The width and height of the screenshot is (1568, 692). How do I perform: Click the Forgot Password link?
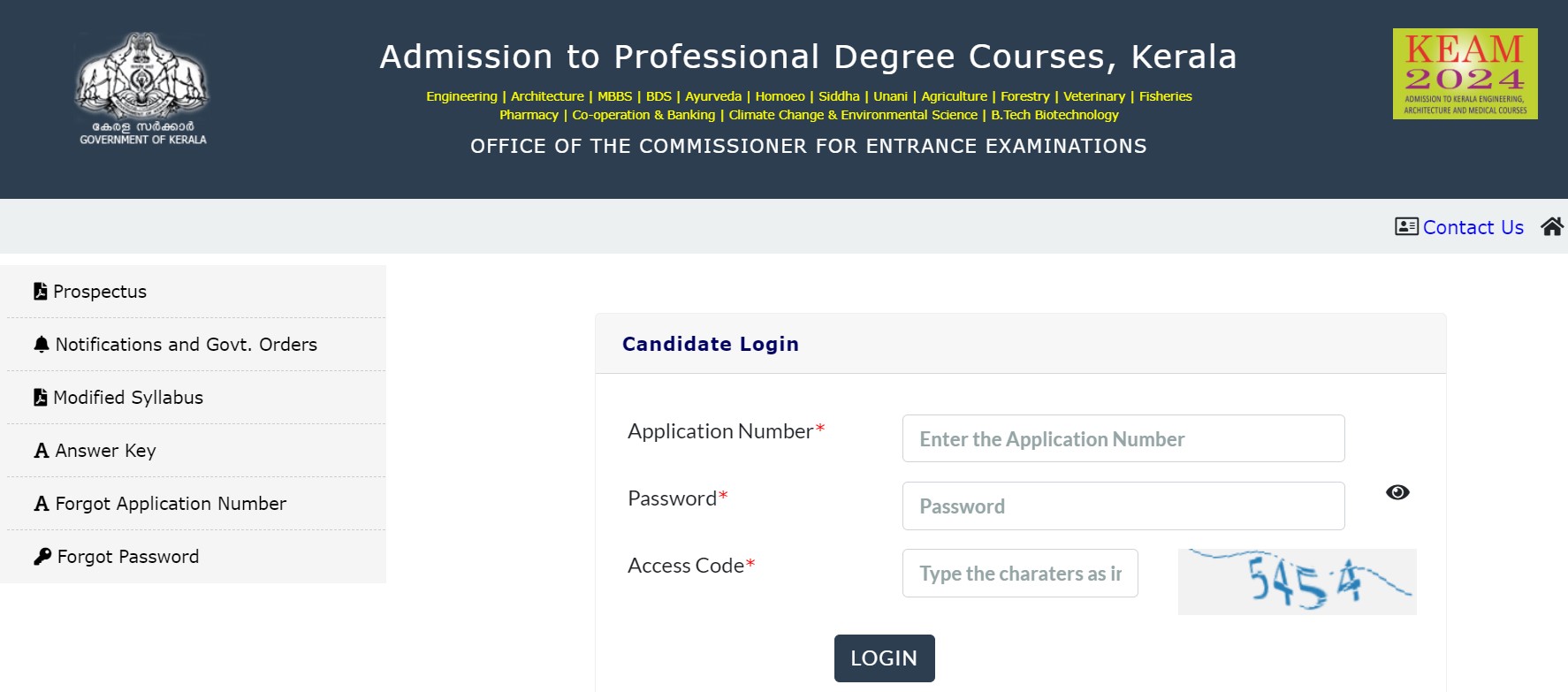[128, 557]
